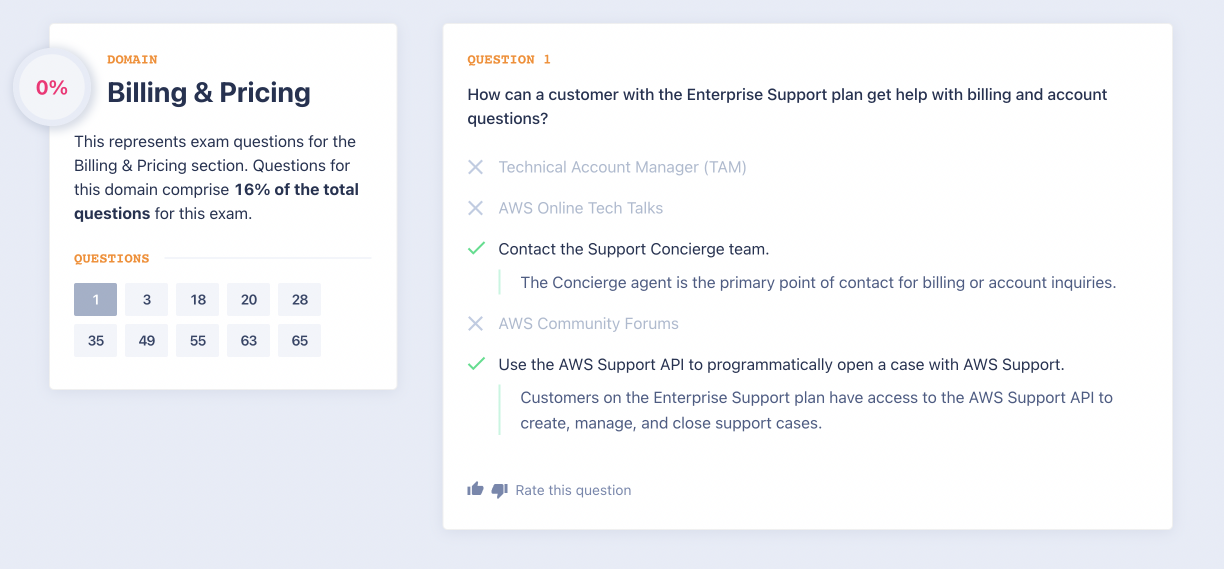Click the thumbs up rating icon

(x=476, y=490)
